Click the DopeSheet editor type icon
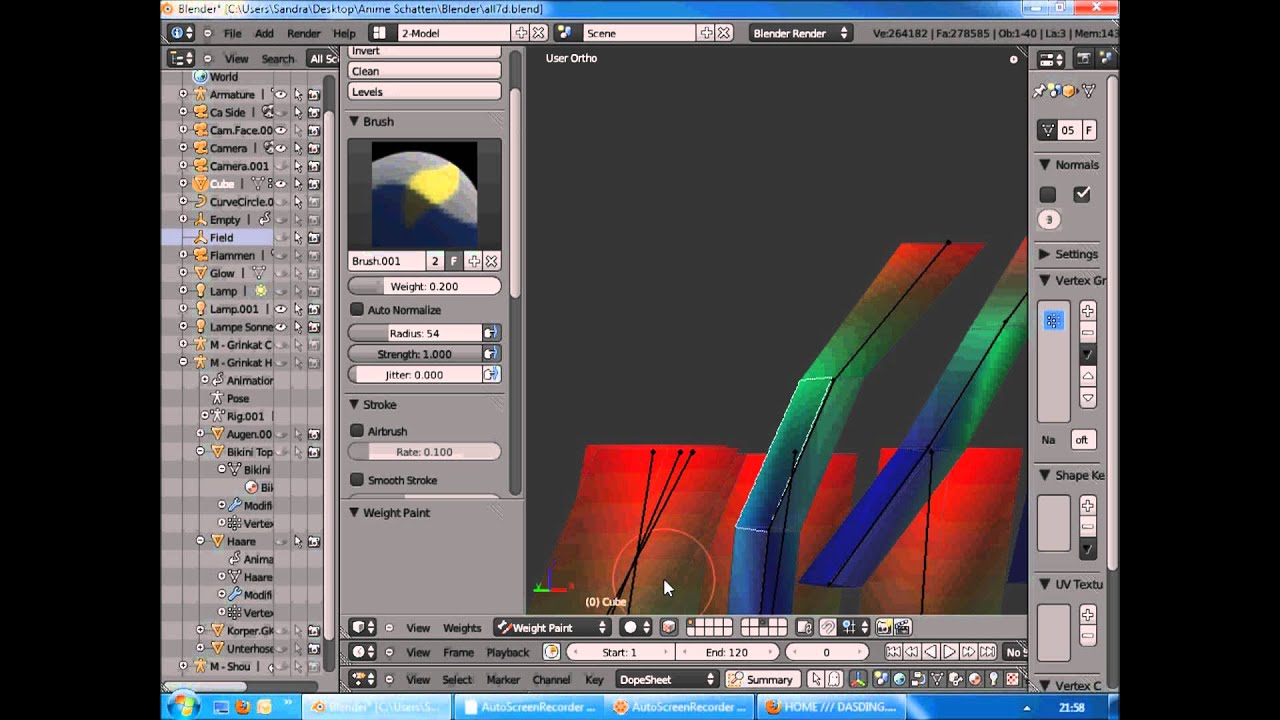 click(362, 679)
